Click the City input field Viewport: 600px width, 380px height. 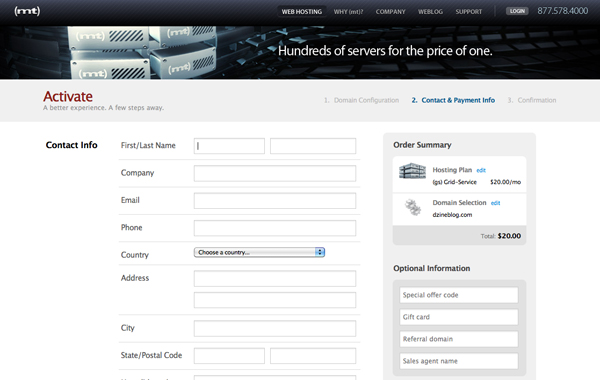pyautogui.click(x=275, y=328)
